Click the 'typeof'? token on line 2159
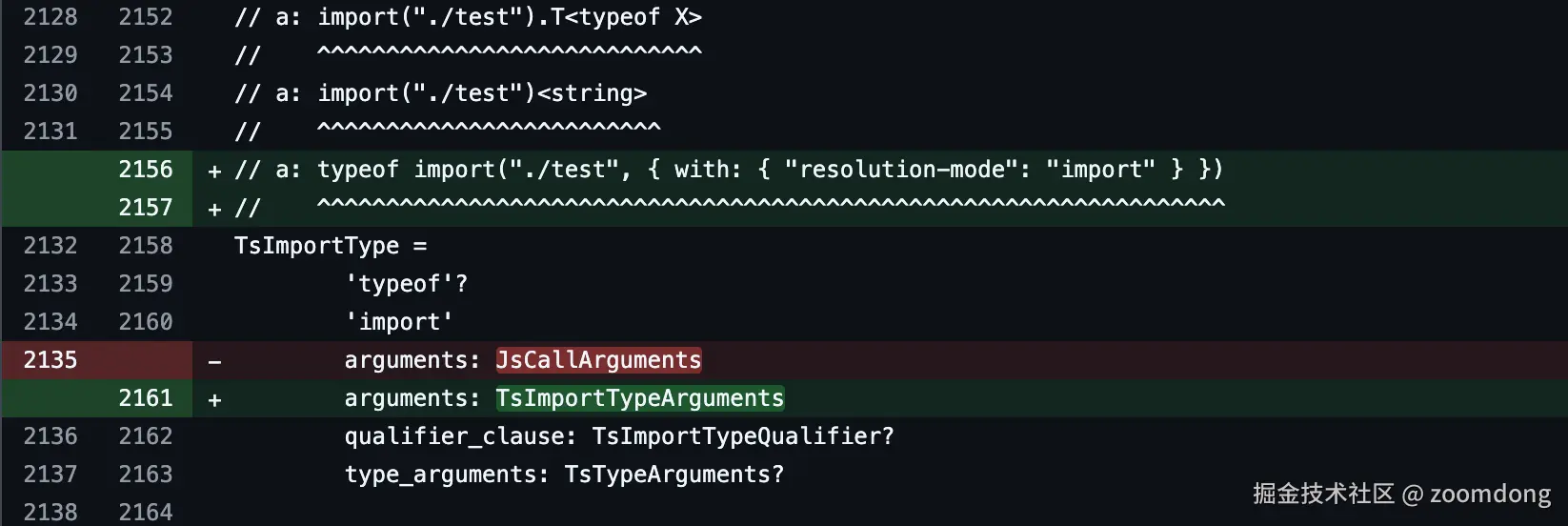This screenshot has height=526, width=1568. (x=407, y=284)
